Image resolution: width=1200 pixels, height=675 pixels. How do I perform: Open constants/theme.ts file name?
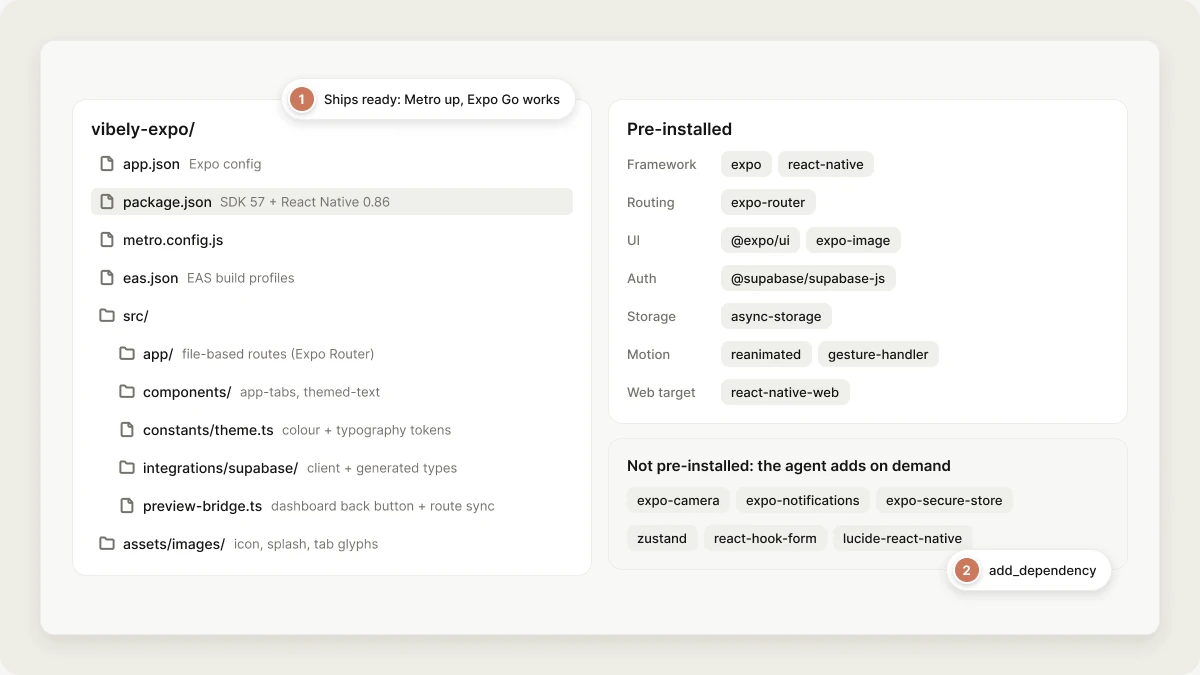coord(208,430)
